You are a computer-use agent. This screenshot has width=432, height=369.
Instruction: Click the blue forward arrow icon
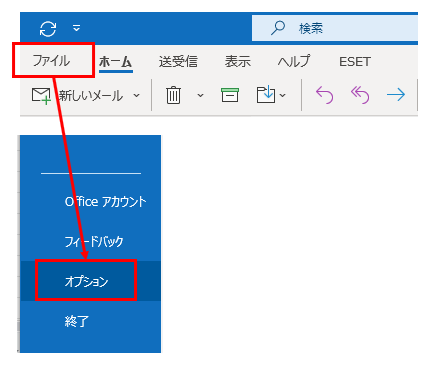pos(396,95)
